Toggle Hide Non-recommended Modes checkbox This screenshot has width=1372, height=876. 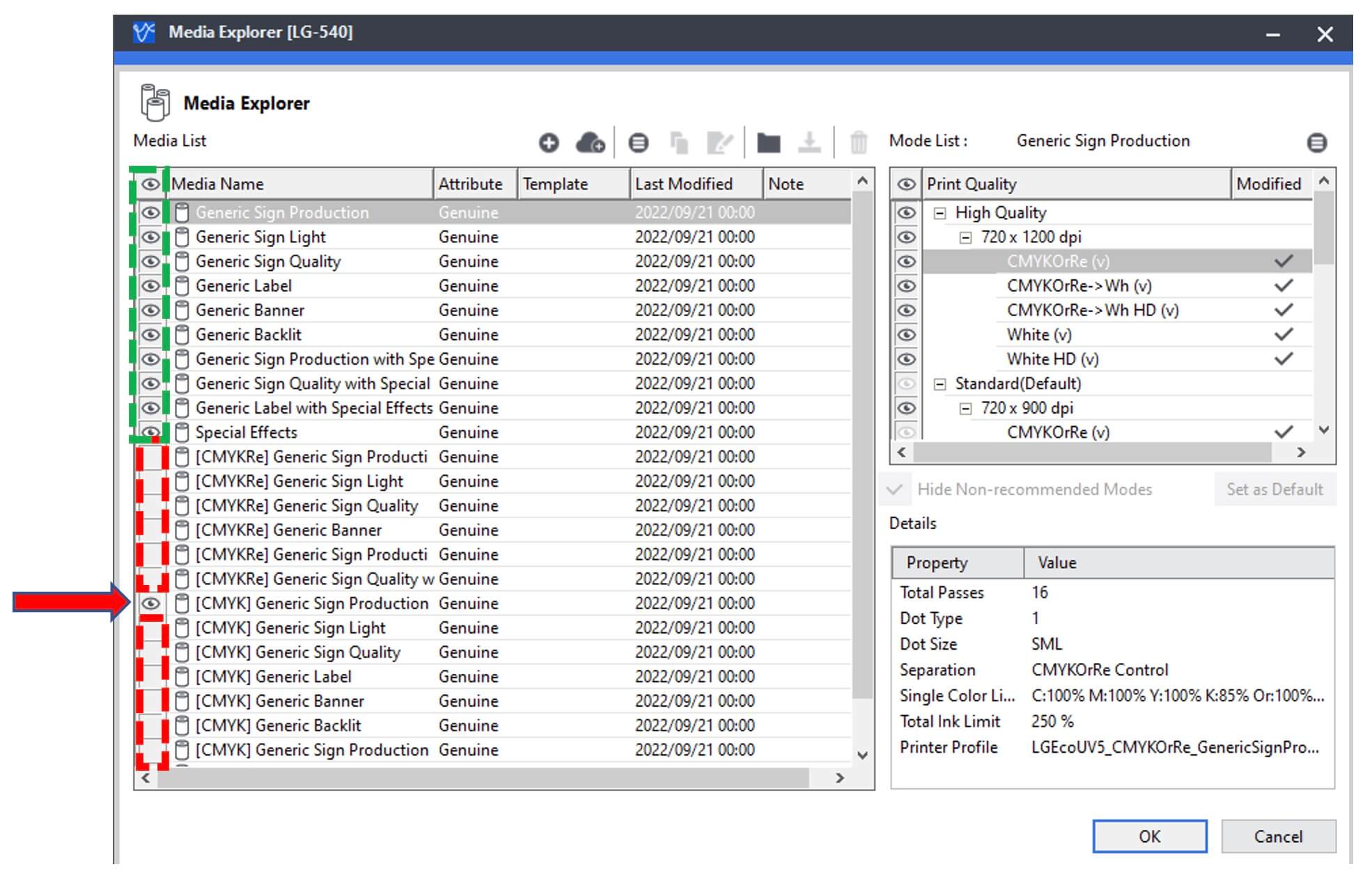[895, 489]
